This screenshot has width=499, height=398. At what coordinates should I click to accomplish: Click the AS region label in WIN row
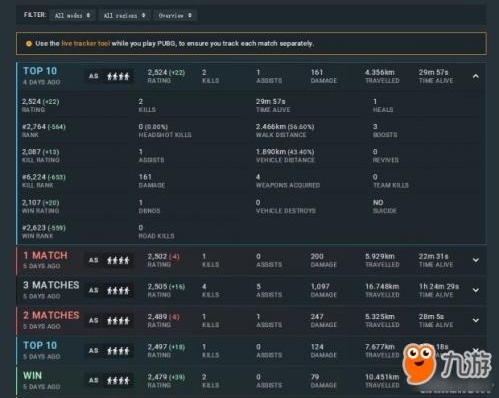[93, 380]
